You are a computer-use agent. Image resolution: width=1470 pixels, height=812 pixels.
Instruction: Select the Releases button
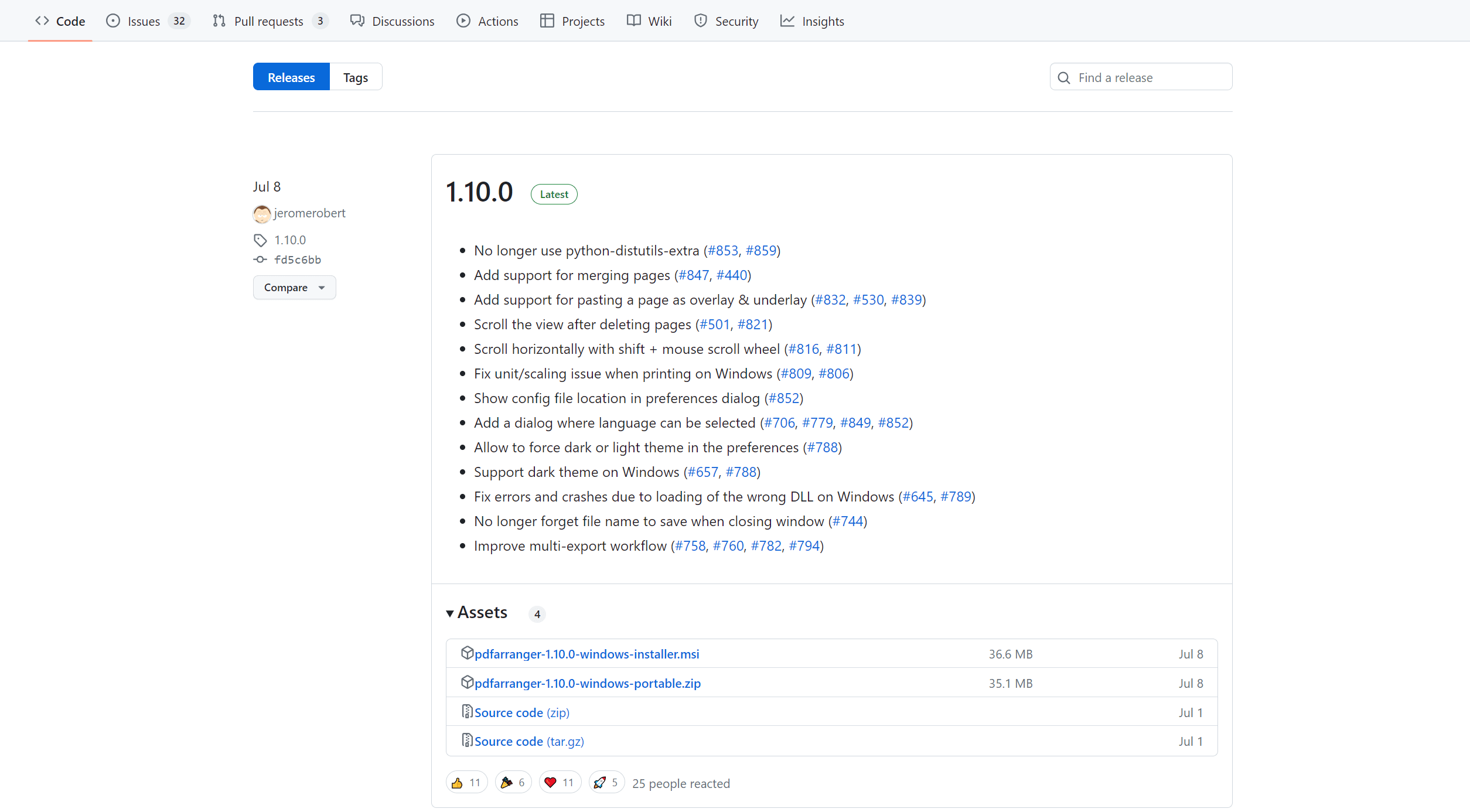pos(291,77)
